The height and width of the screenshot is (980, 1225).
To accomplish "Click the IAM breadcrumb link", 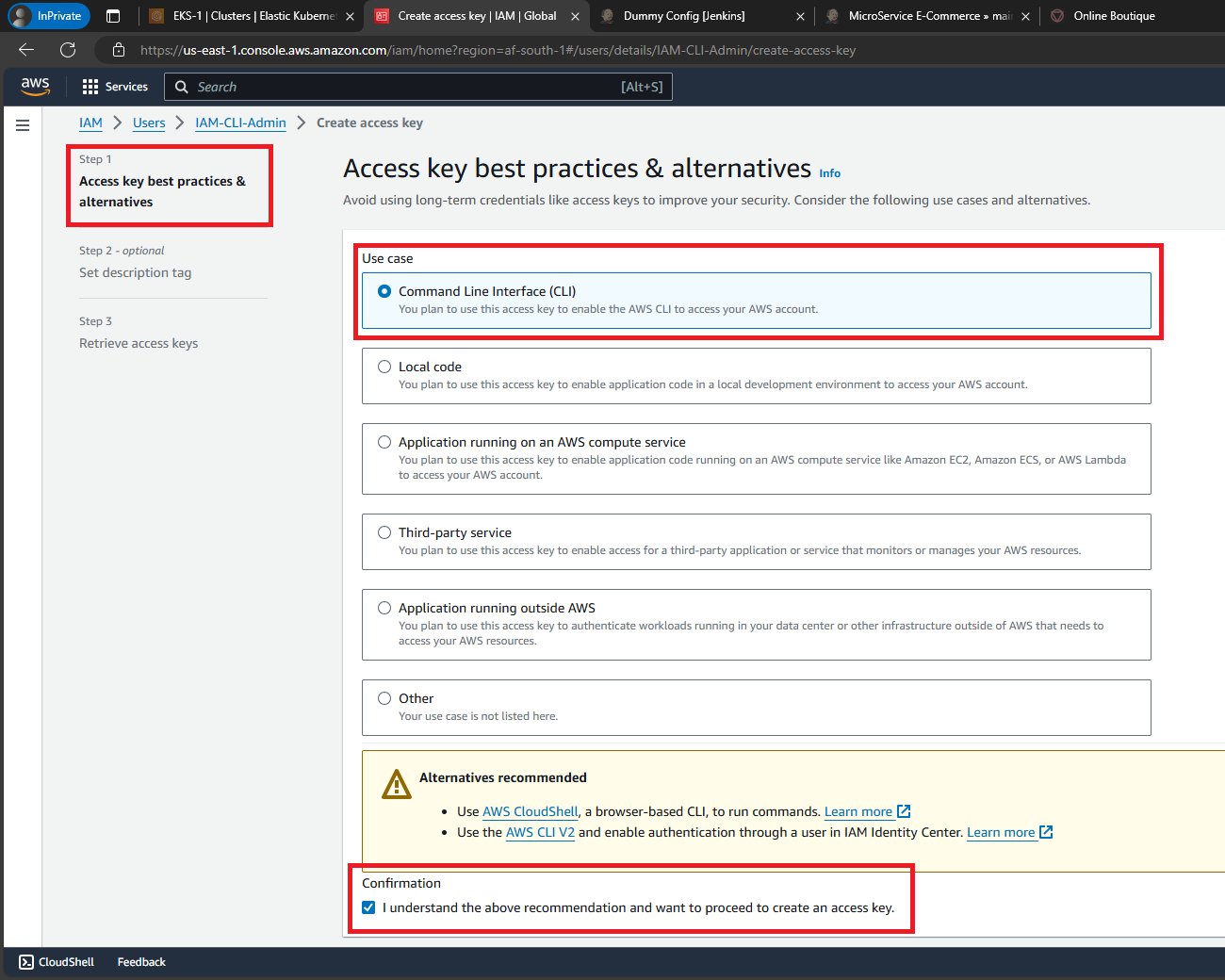I will click(90, 122).
